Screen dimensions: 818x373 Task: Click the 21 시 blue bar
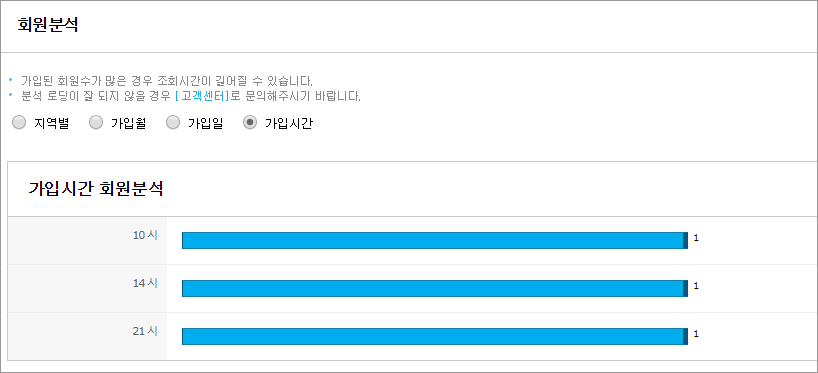[x=435, y=336]
